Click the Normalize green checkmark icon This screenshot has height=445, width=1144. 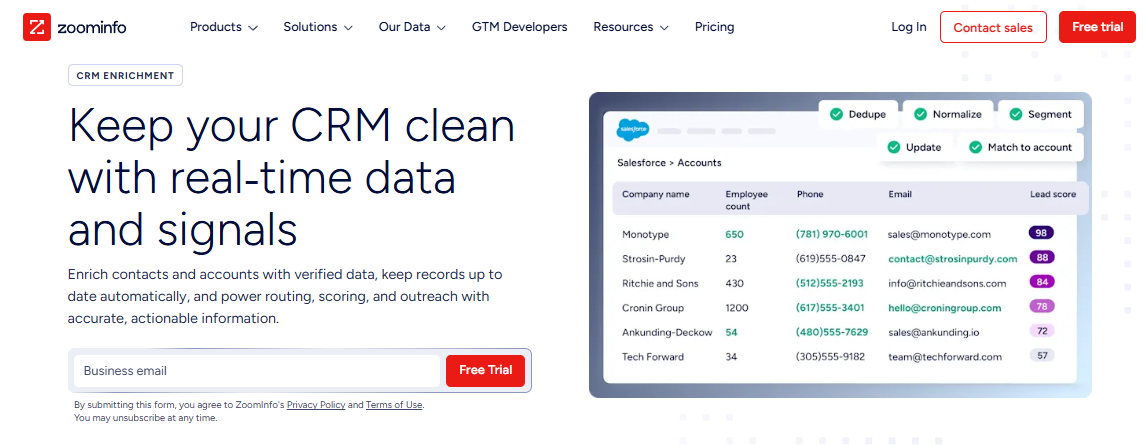(919, 115)
